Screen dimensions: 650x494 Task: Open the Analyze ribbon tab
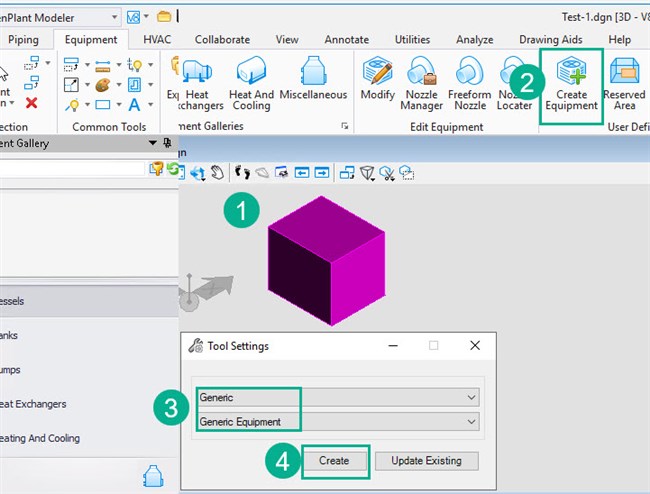click(x=475, y=40)
